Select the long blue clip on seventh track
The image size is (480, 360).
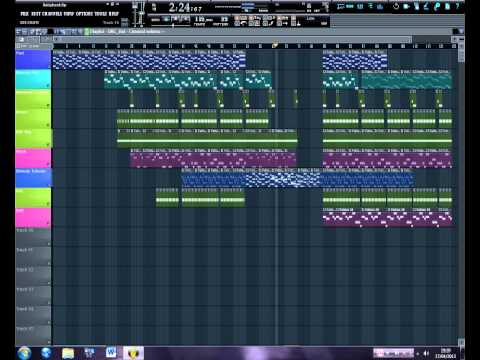pyautogui.click(x=298, y=178)
